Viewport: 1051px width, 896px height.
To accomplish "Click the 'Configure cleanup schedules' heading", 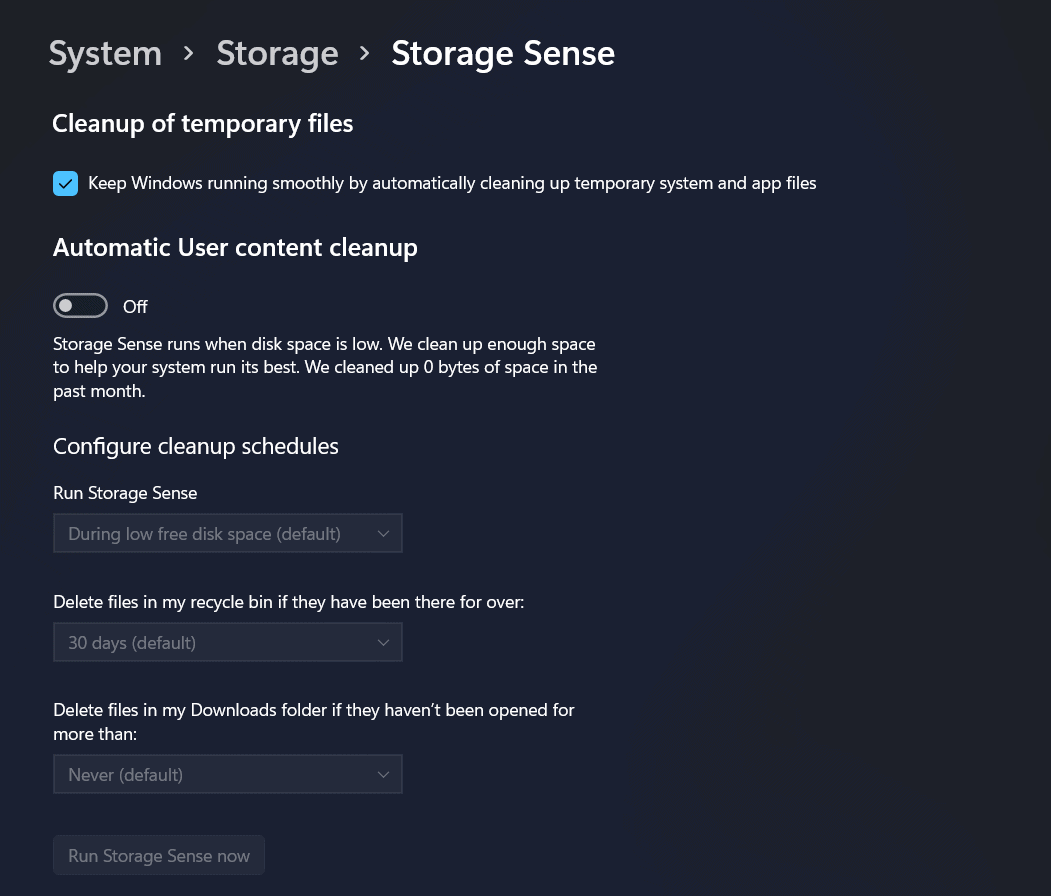I will pos(196,446).
